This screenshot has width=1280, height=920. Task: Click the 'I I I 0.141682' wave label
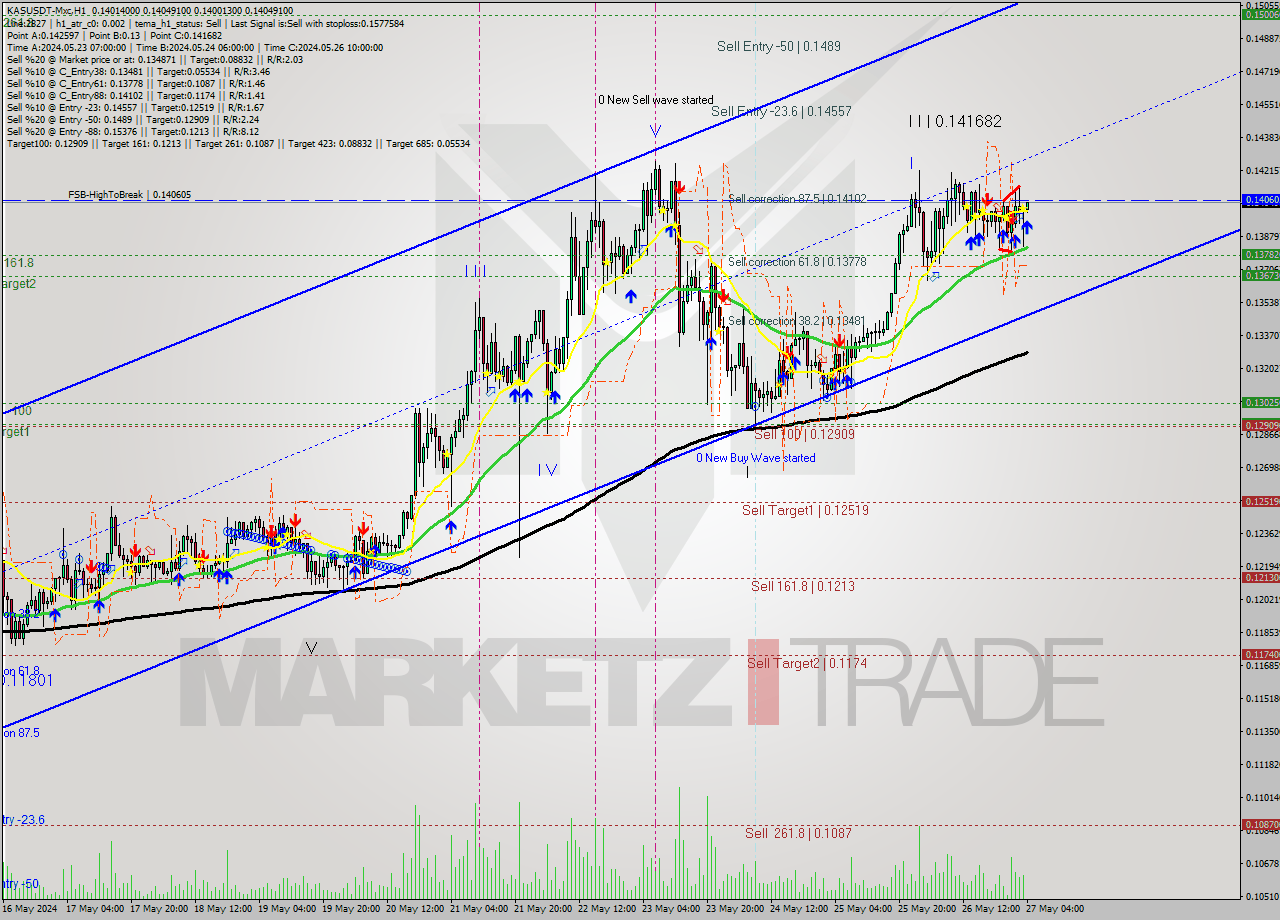tap(955, 121)
